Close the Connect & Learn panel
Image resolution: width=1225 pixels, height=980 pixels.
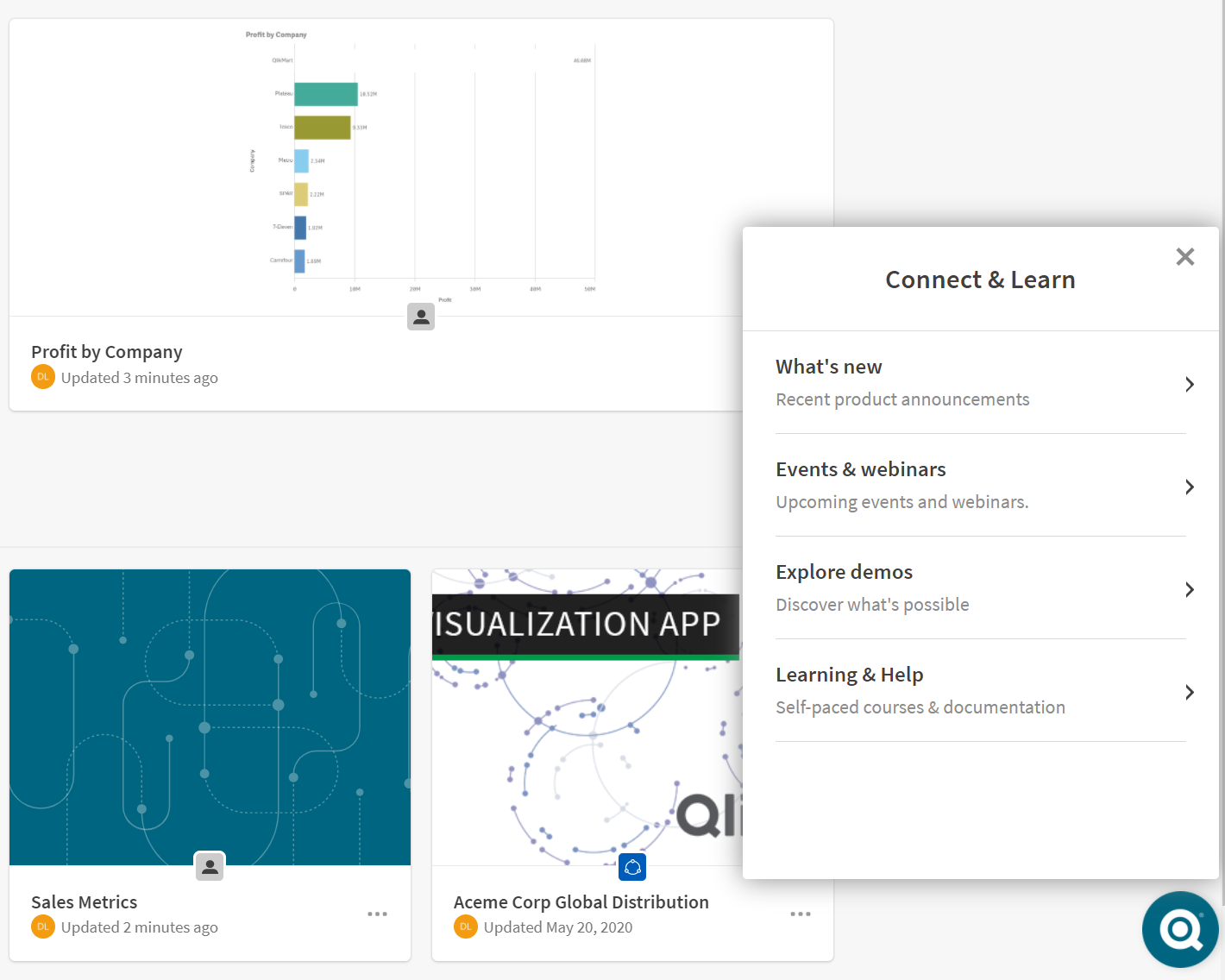click(1184, 256)
